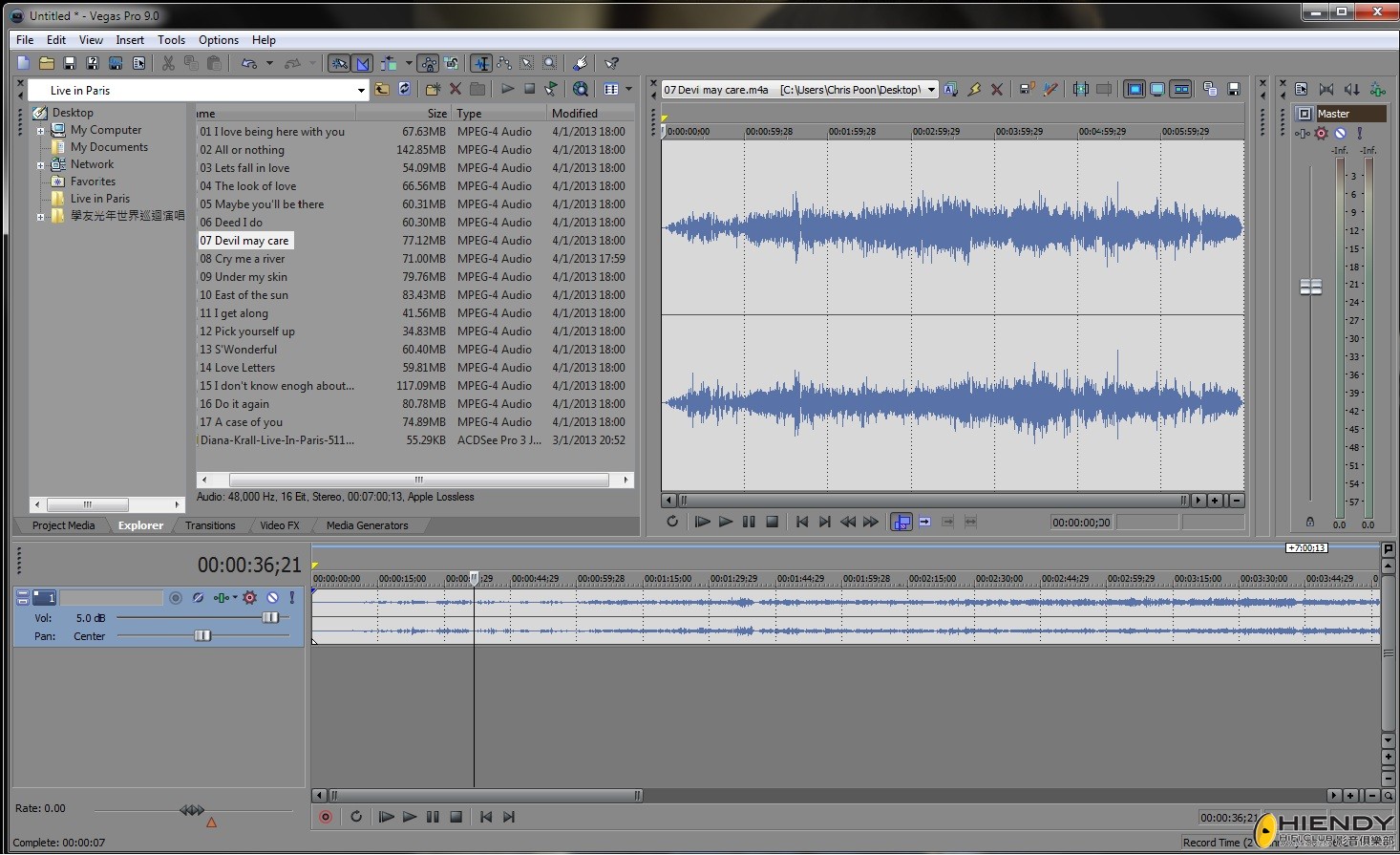Click the Get Media from the Web icon
This screenshot has height=855, width=1400.
581,89
